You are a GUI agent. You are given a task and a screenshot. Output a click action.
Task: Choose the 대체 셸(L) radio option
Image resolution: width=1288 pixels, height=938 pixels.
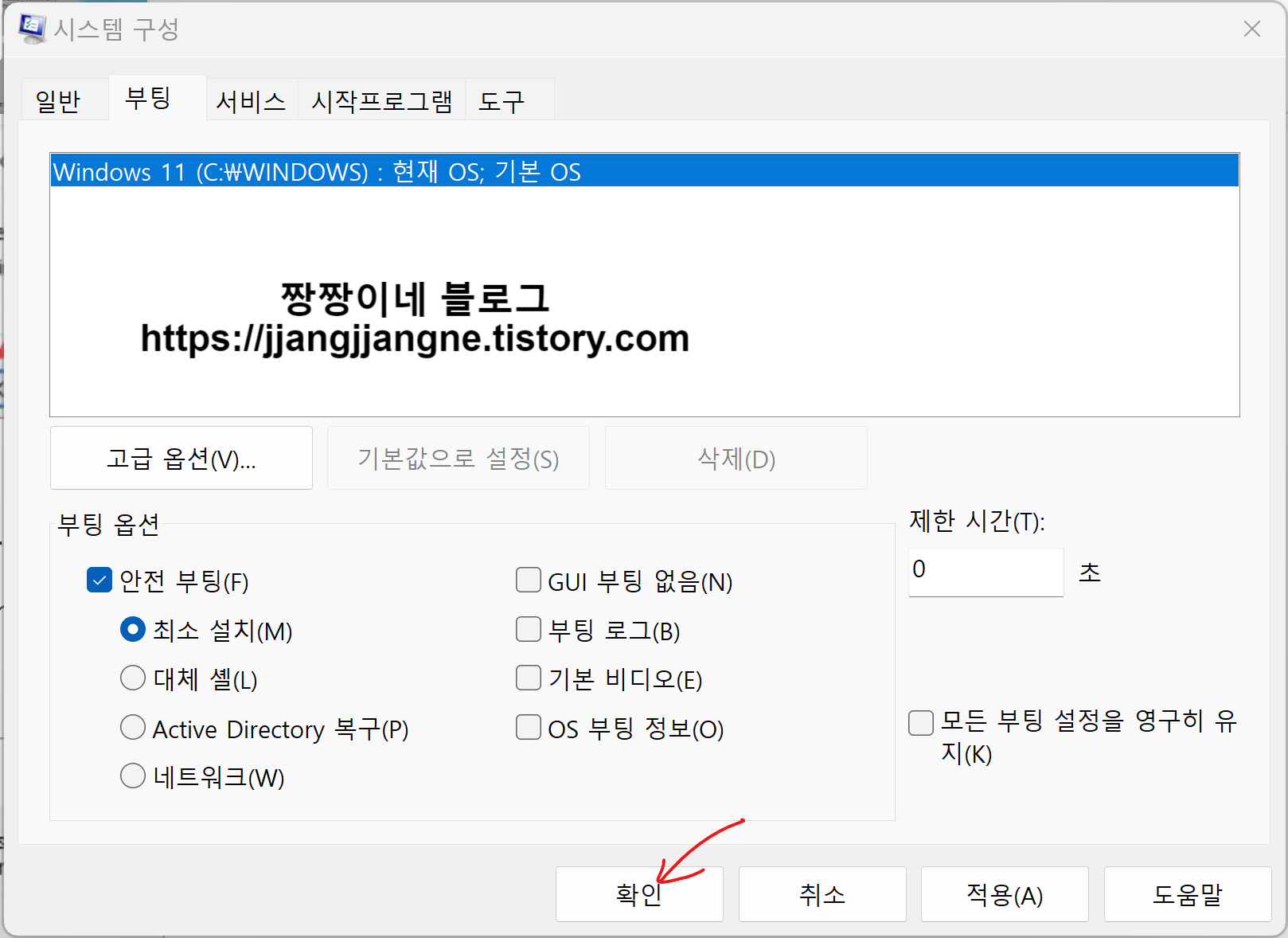pyautogui.click(x=133, y=678)
